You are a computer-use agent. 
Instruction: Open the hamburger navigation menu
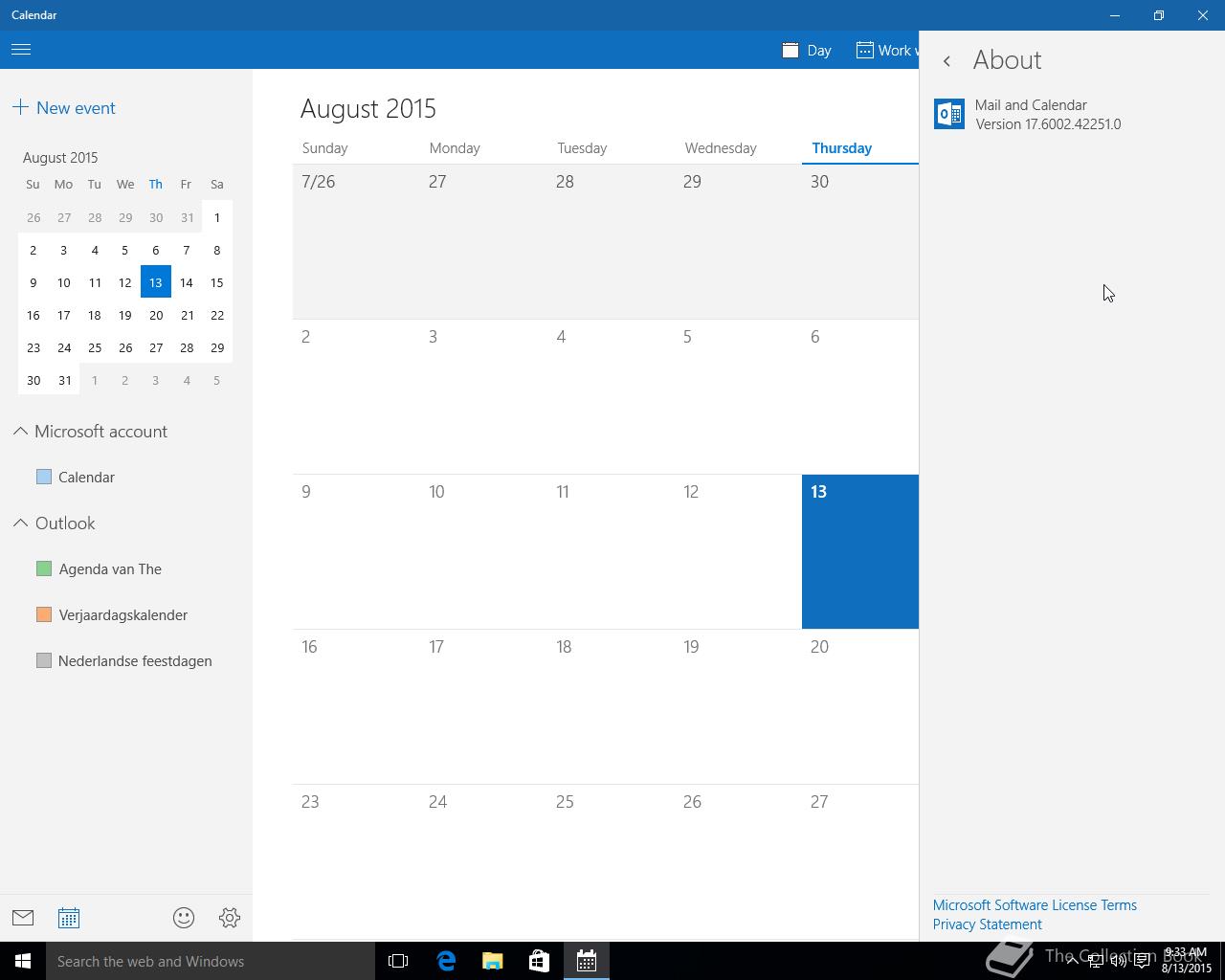point(21,50)
